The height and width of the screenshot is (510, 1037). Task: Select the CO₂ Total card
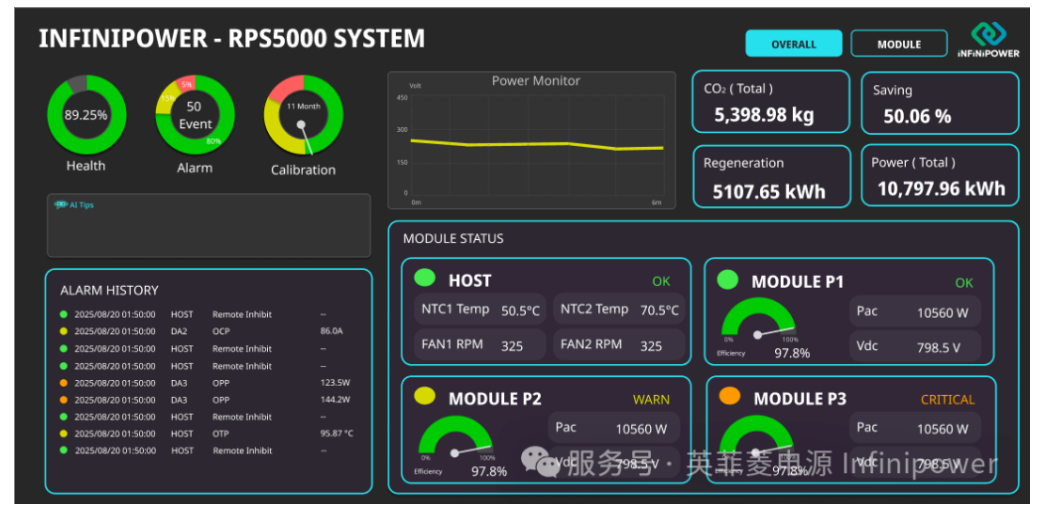click(770, 102)
